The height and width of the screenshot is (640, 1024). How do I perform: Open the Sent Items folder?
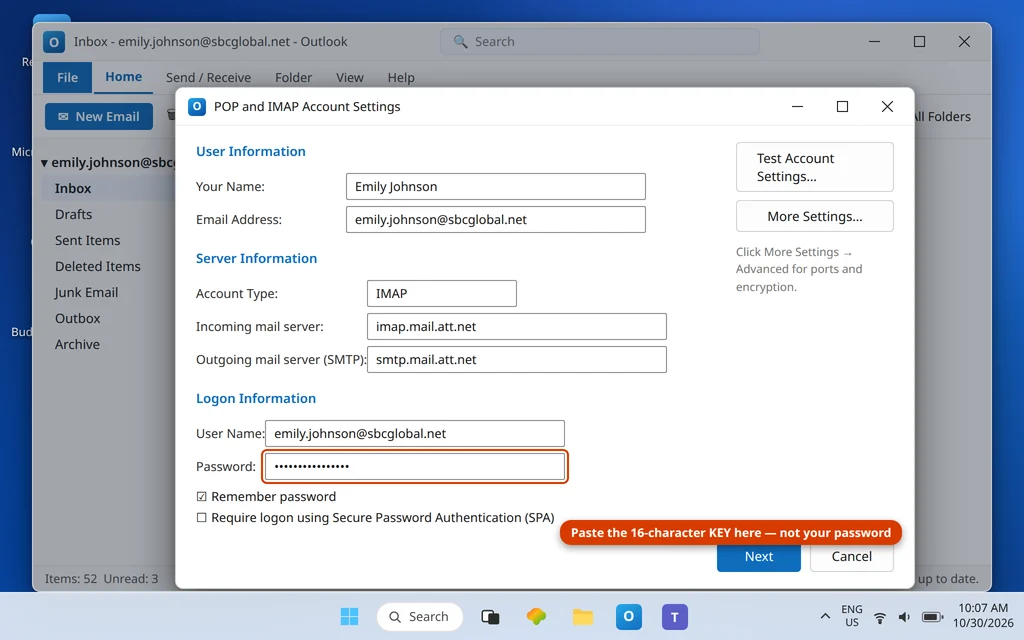tap(88, 240)
